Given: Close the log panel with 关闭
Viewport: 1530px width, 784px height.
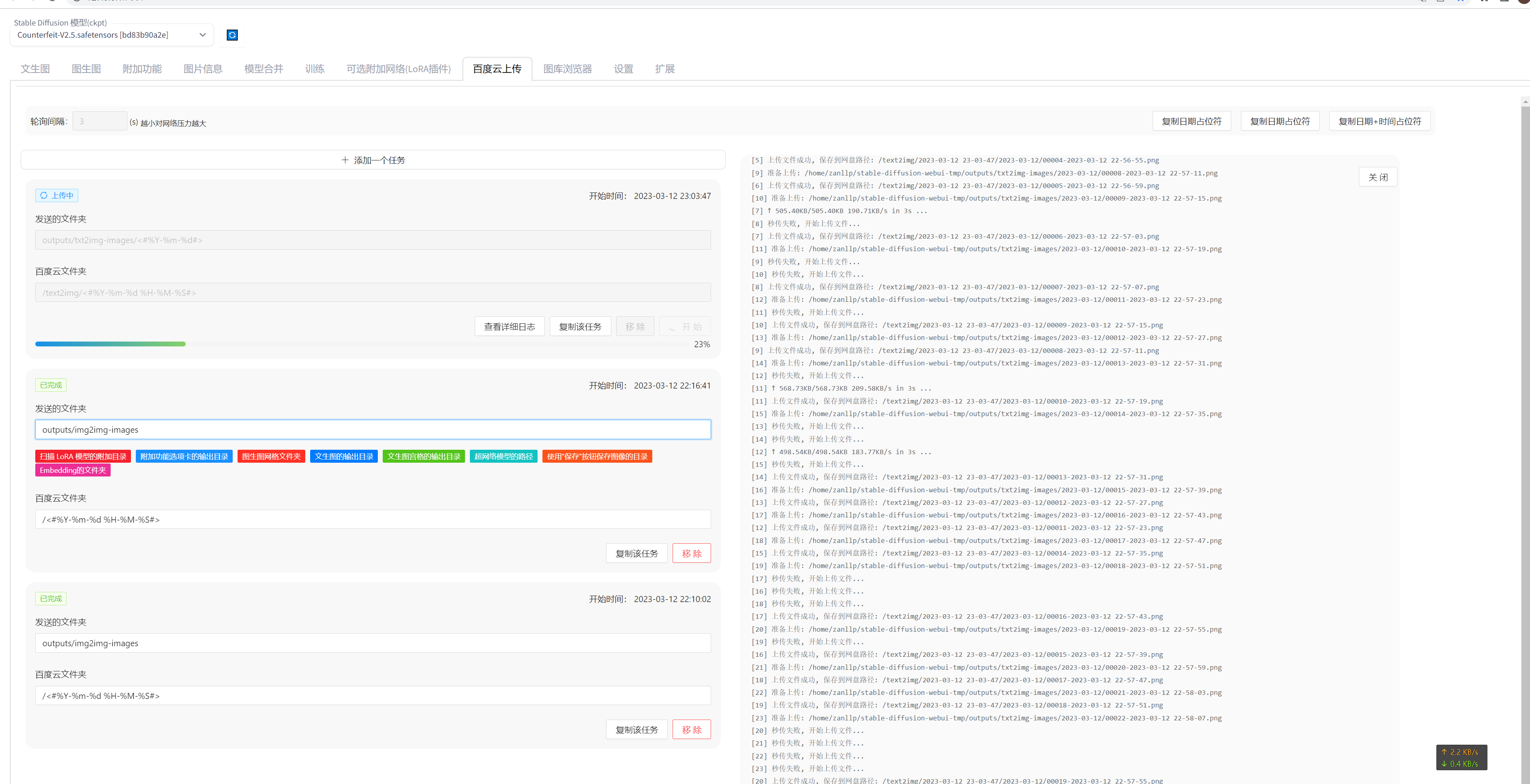Looking at the screenshot, I should point(1377,177).
